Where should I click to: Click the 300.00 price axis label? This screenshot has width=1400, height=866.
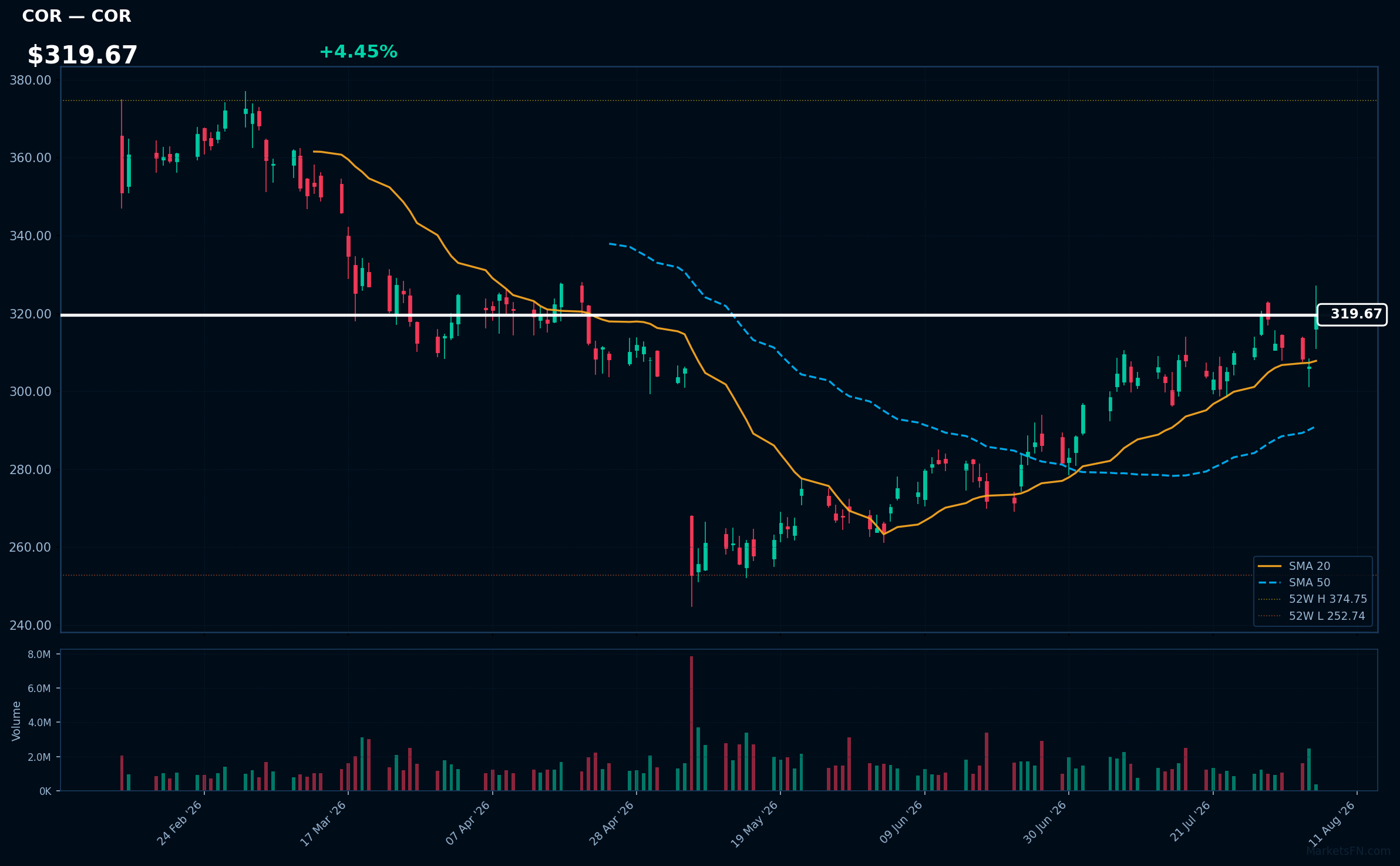click(30, 391)
